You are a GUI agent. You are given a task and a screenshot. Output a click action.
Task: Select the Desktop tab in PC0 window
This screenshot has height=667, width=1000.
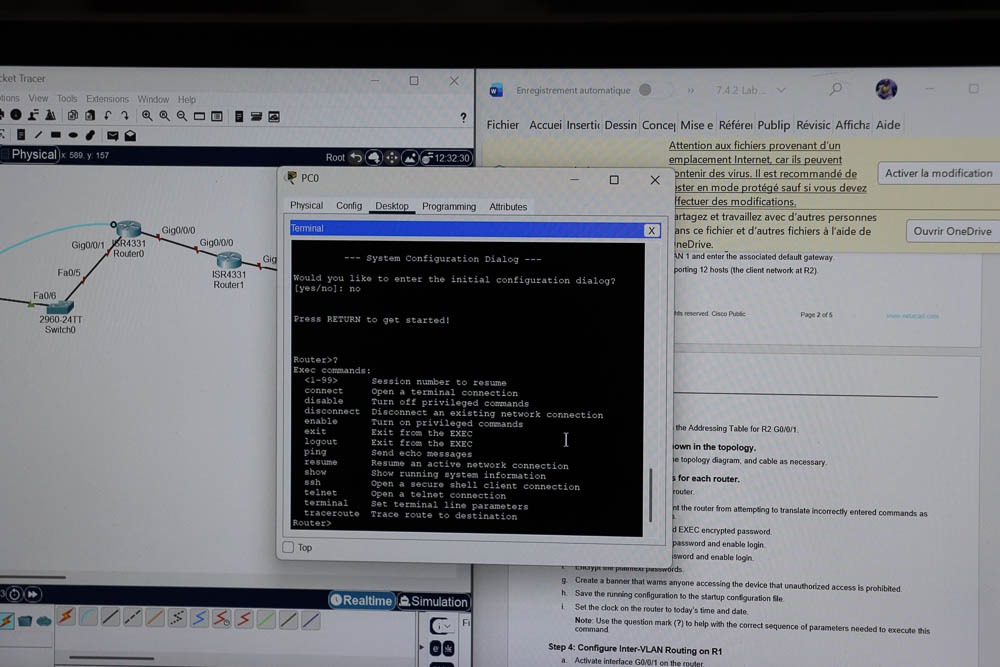(392, 206)
